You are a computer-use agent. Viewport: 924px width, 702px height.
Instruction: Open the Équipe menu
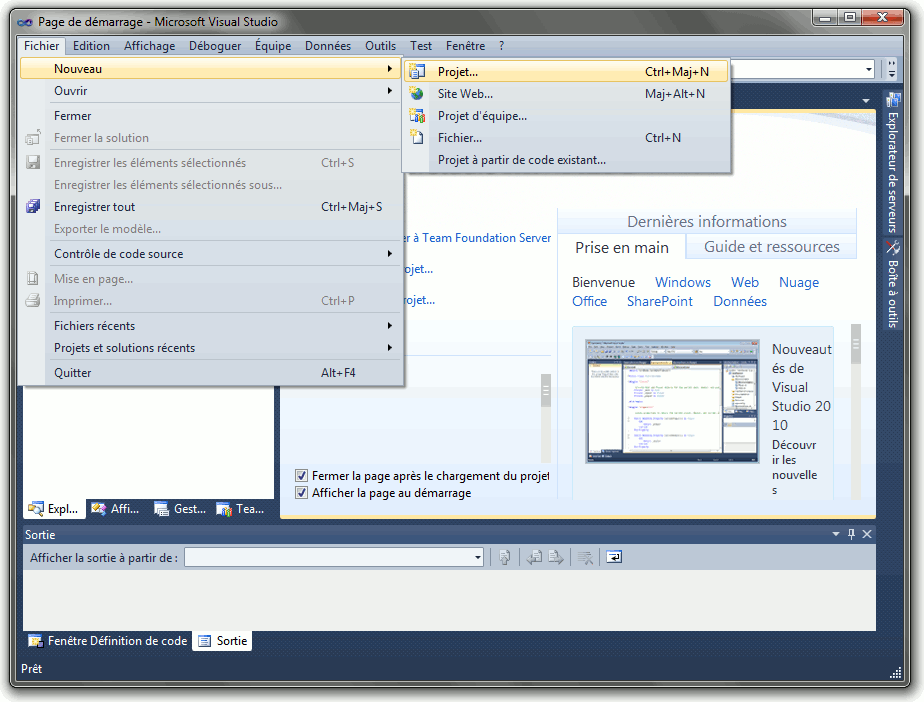(x=273, y=45)
